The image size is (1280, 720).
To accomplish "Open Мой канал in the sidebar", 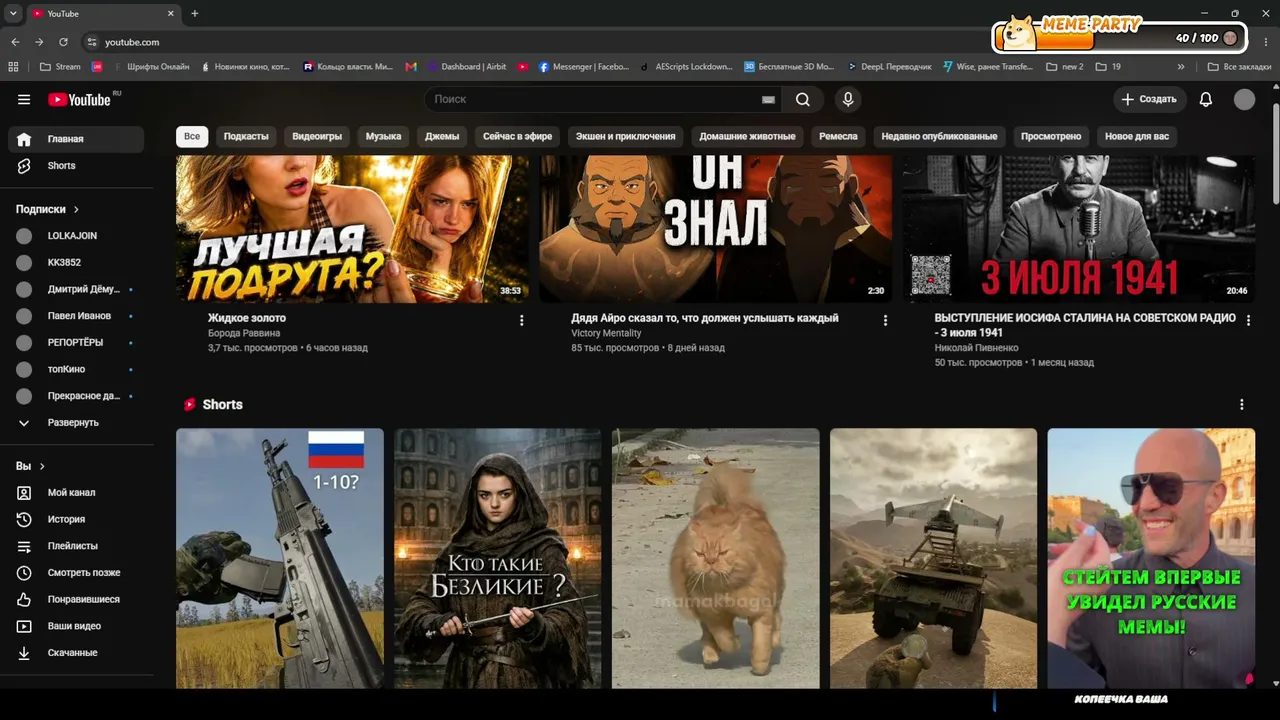I will [x=76, y=493].
